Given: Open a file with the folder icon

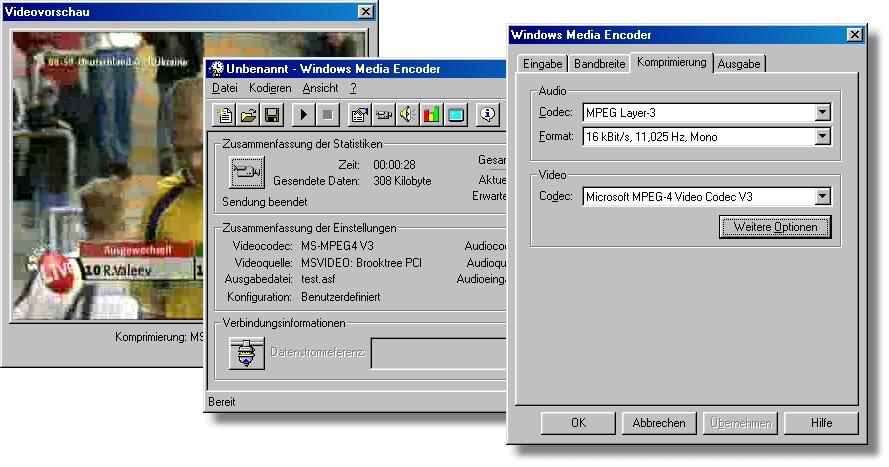Looking at the screenshot, I should click(x=248, y=115).
